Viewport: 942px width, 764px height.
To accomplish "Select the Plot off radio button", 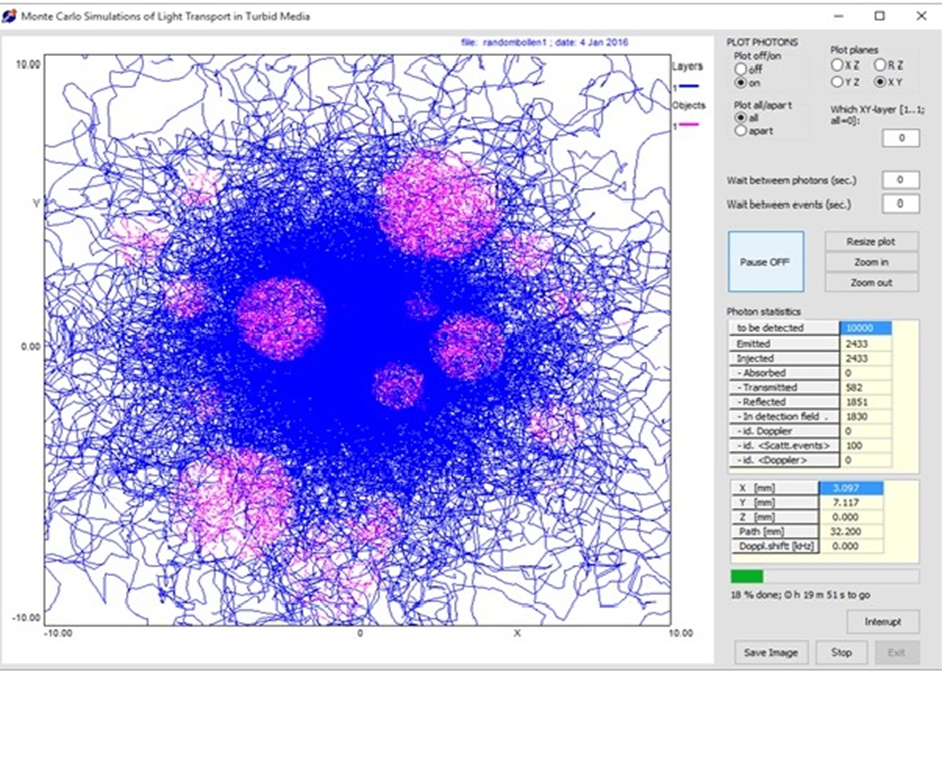I will click(741, 70).
